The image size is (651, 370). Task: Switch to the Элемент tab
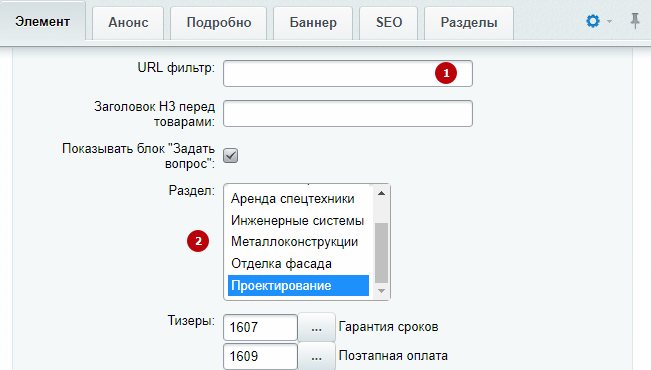[42, 21]
